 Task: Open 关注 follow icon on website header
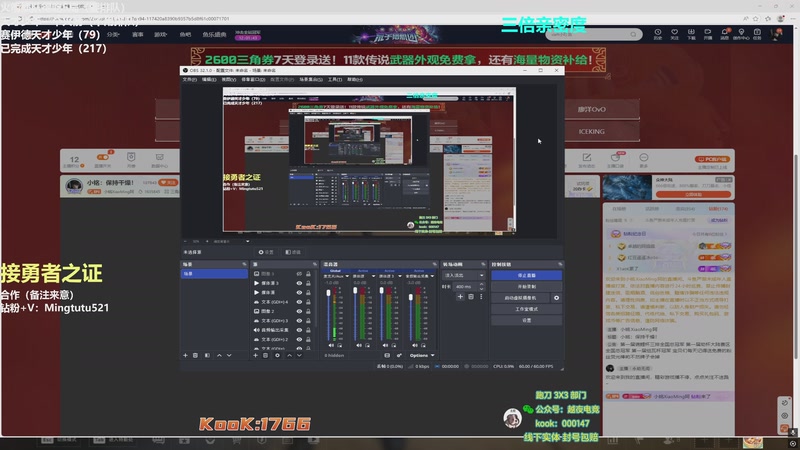coord(674,34)
